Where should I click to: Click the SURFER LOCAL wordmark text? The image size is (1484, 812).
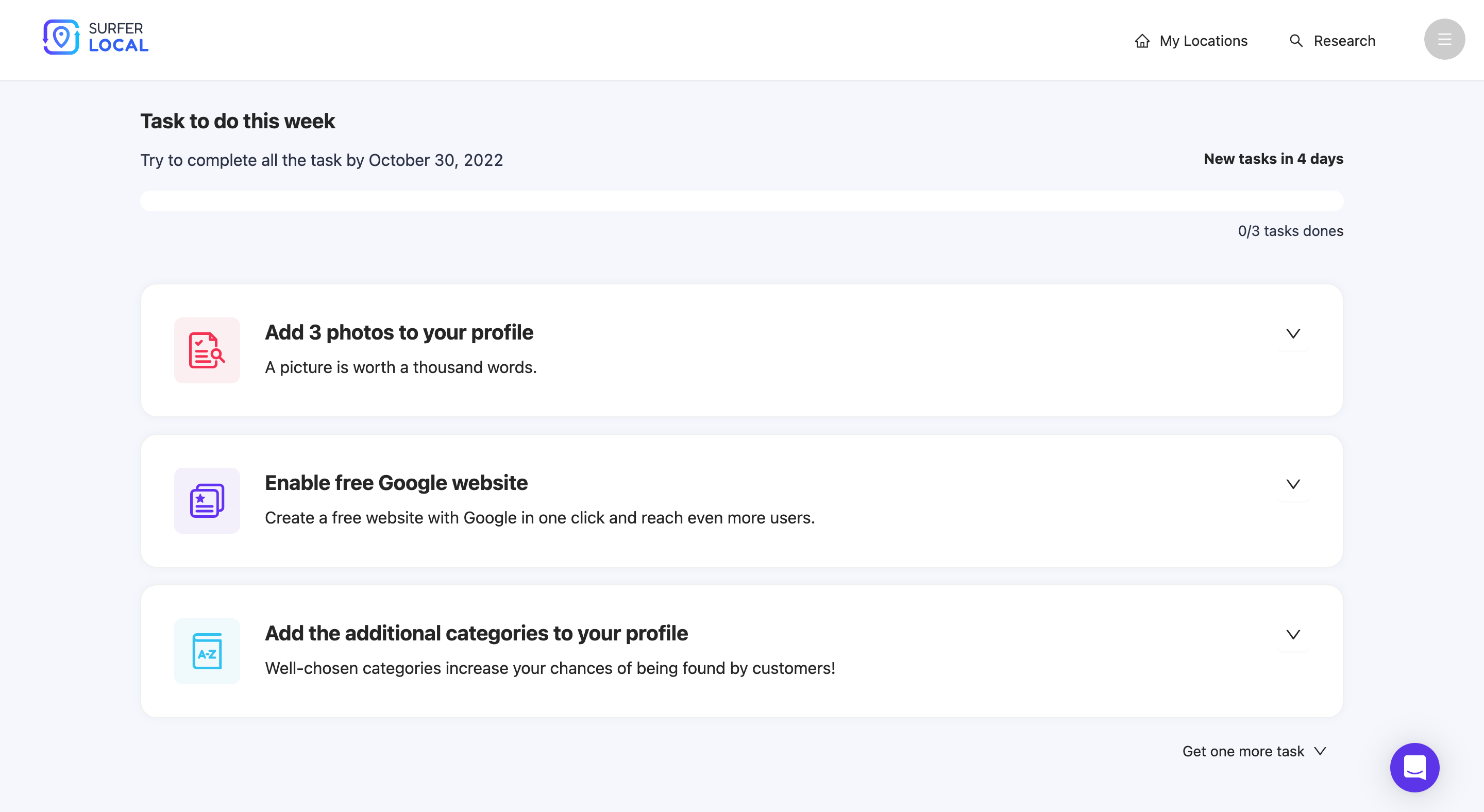pos(118,38)
